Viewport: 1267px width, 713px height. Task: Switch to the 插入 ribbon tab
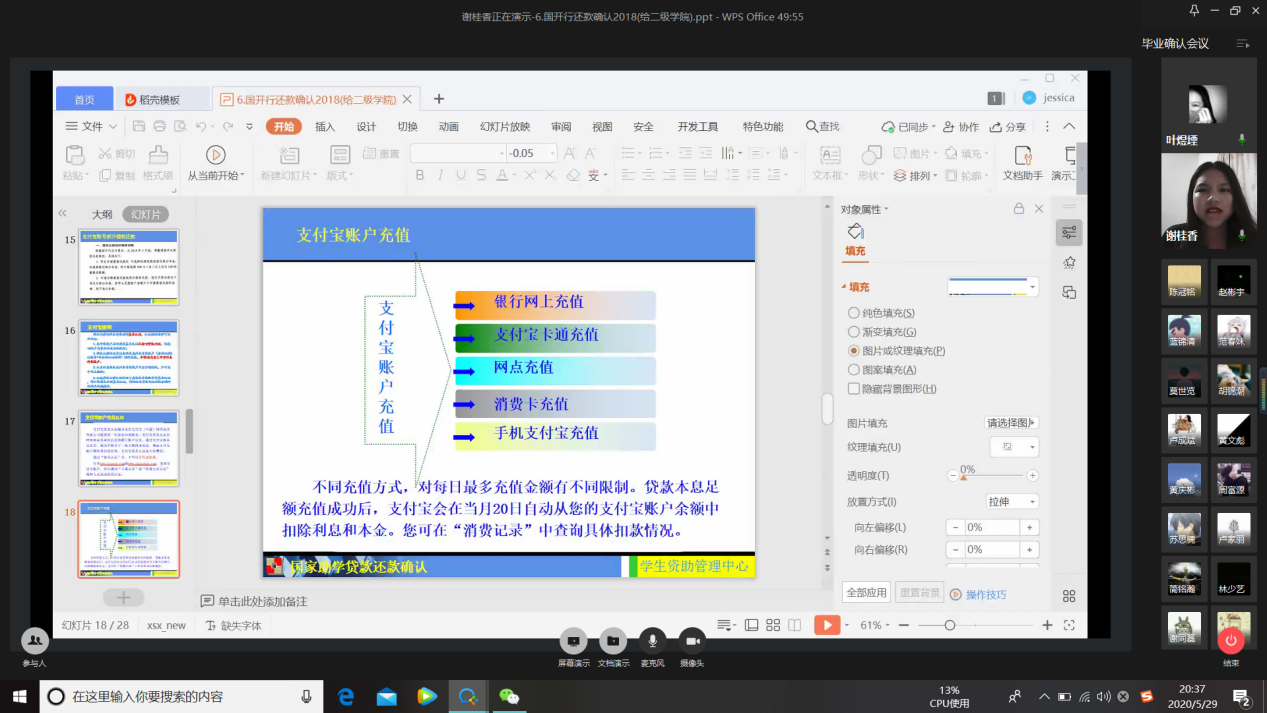tap(325, 127)
